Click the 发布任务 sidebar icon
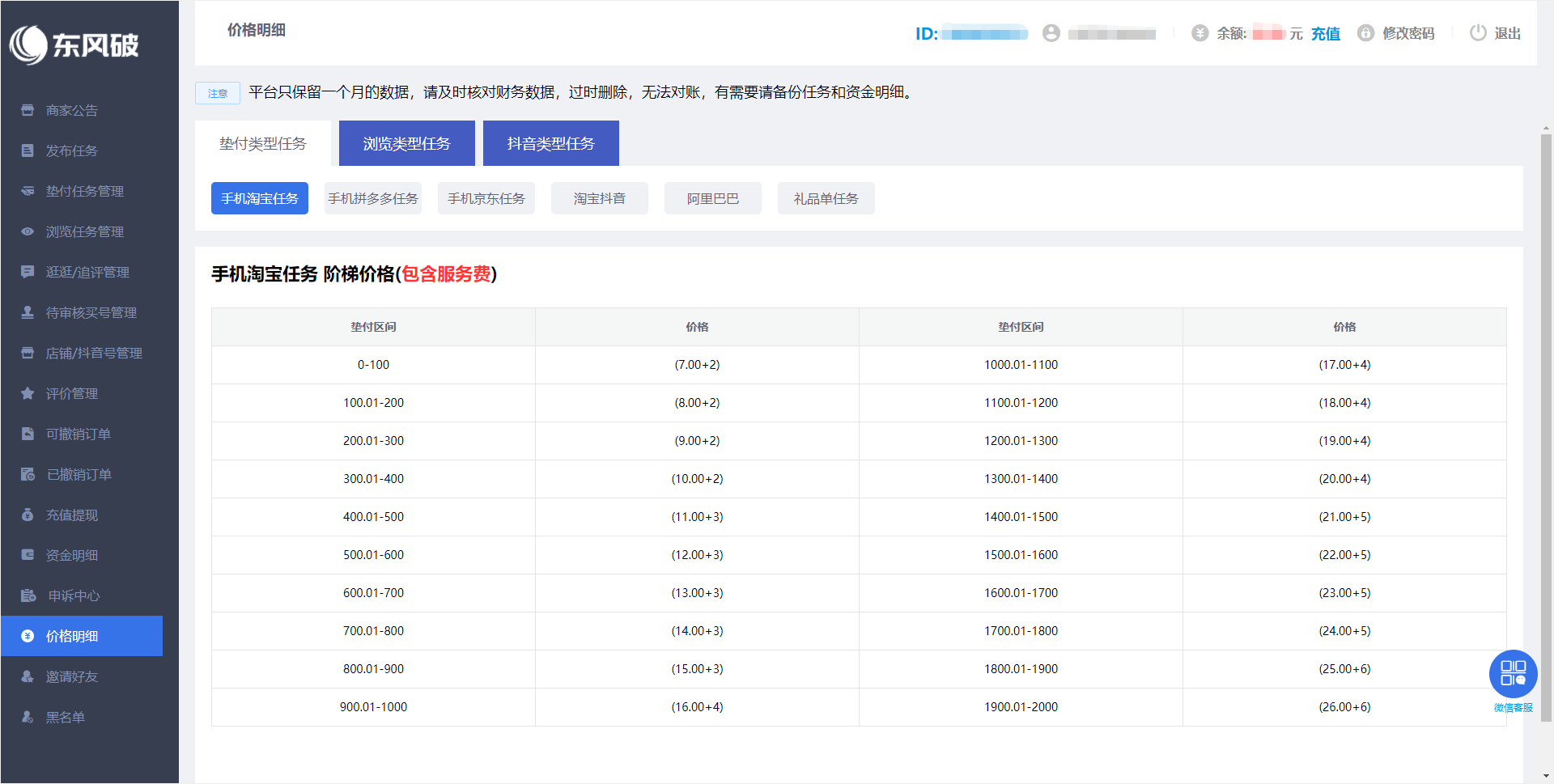1554x784 pixels. click(28, 150)
